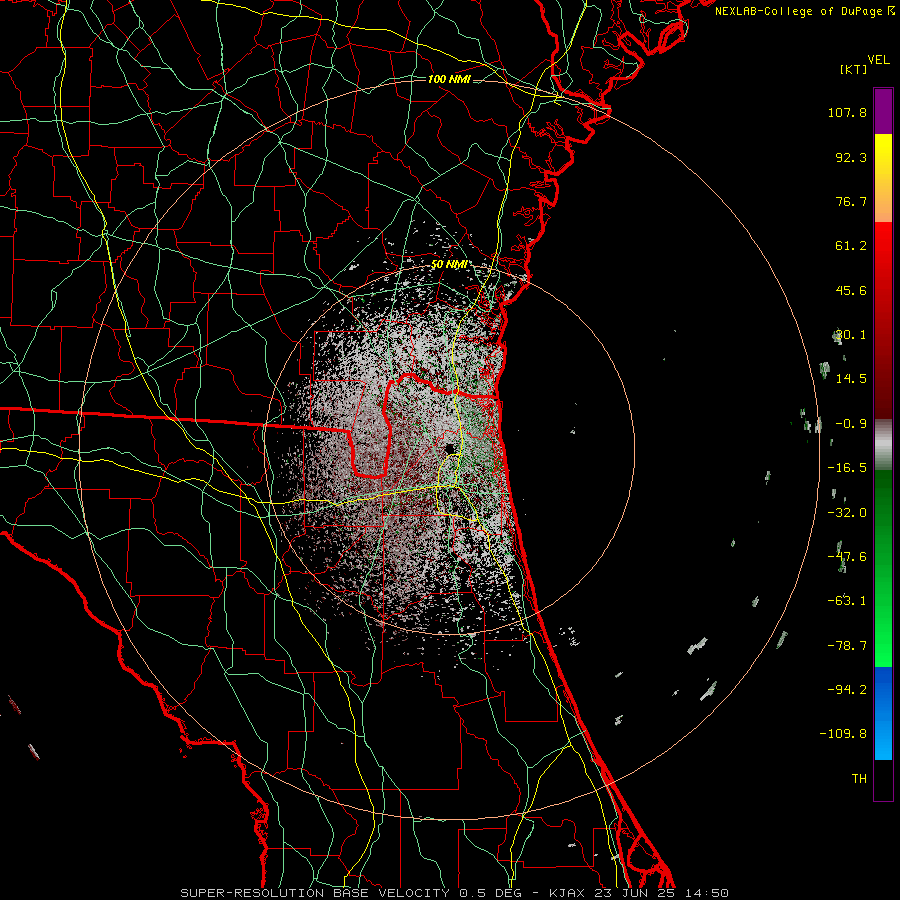Click the 107.8 scale value

[x=847, y=112]
